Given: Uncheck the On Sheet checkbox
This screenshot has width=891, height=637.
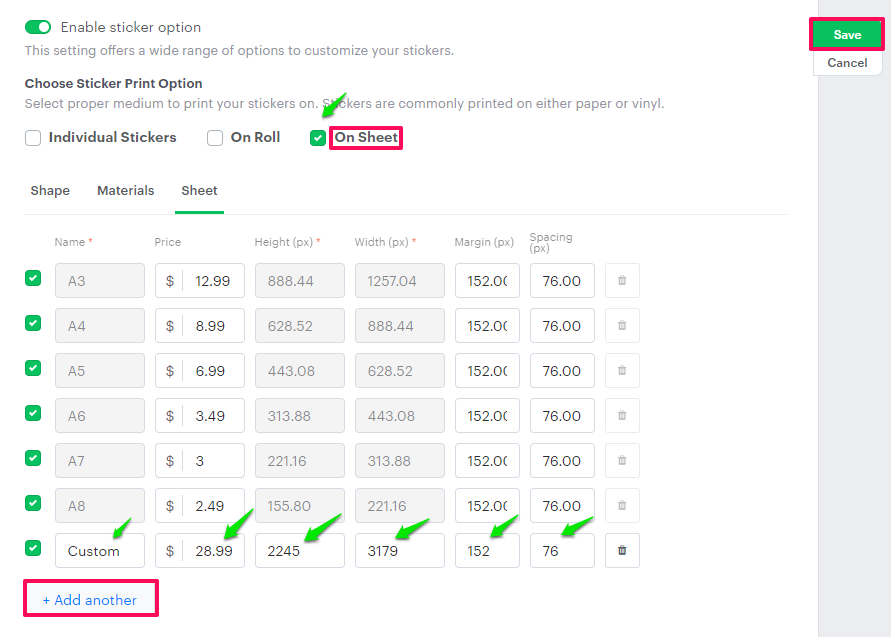Looking at the screenshot, I should pyautogui.click(x=318, y=138).
